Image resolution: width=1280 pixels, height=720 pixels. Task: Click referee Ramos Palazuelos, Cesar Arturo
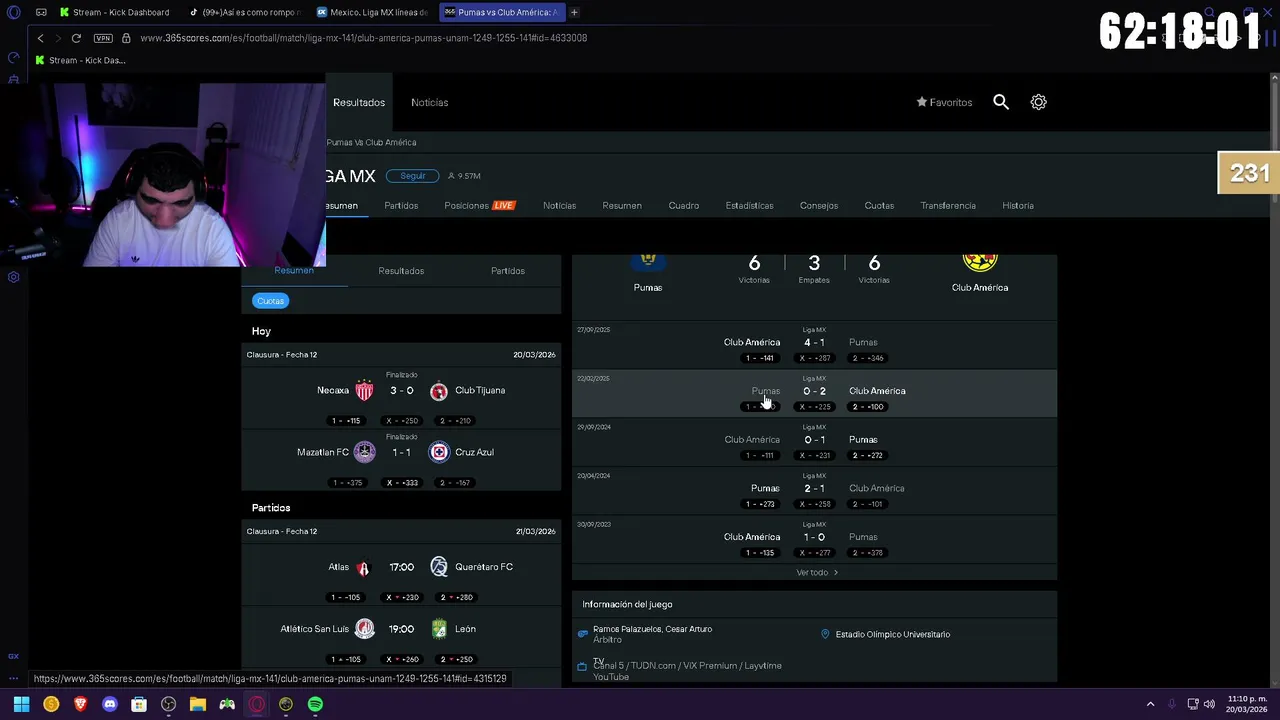652,629
